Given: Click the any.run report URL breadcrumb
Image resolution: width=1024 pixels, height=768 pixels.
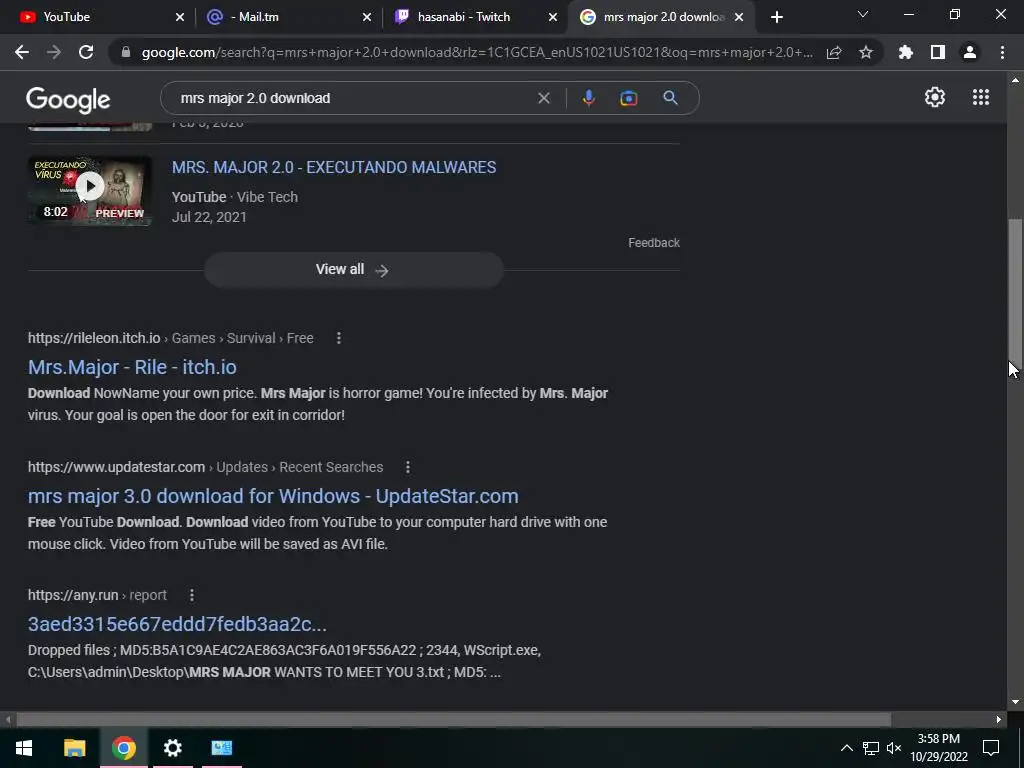Looking at the screenshot, I should (x=97, y=595).
